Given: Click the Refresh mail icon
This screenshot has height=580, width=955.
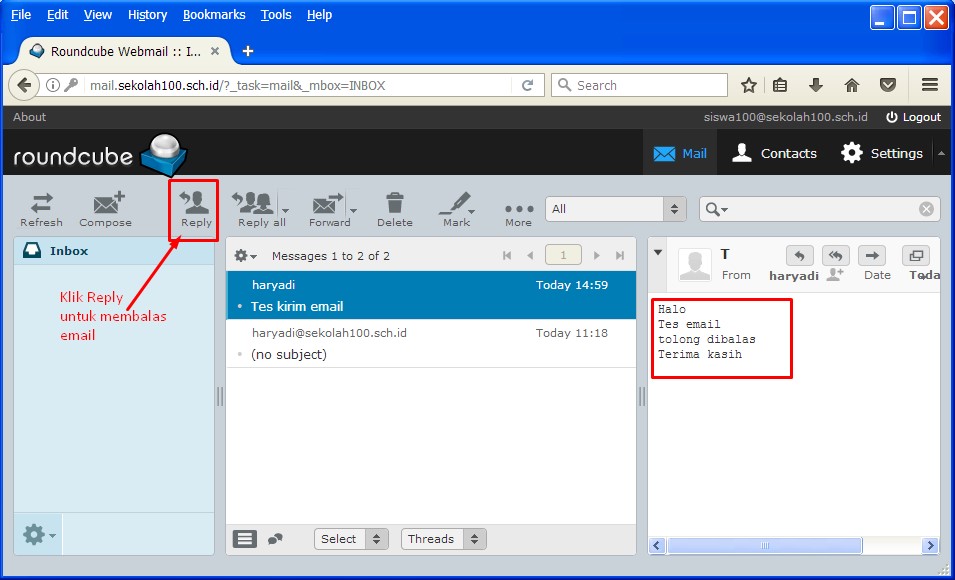Looking at the screenshot, I should click(41, 206).
